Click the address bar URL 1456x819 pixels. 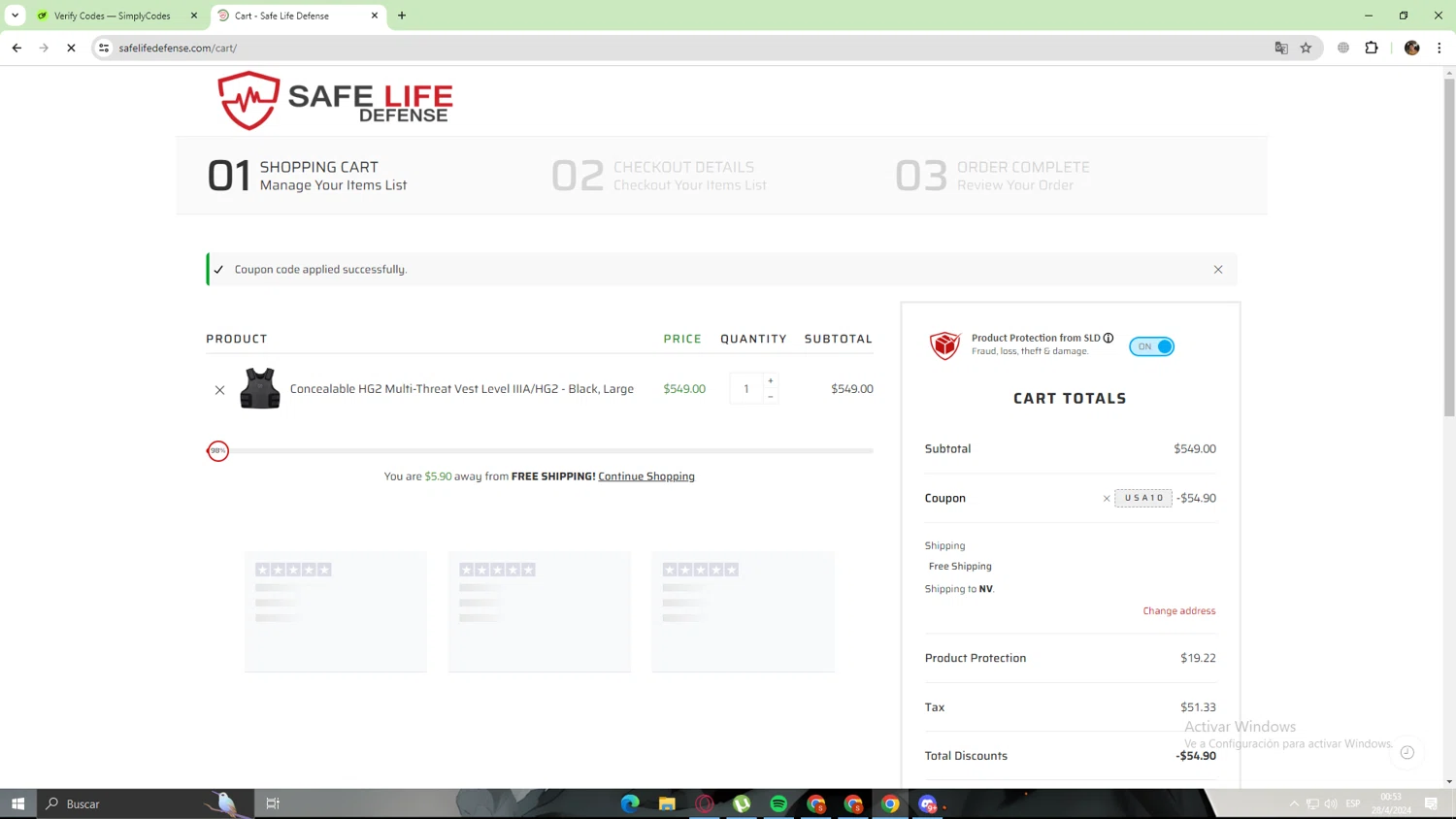point(178,48)
